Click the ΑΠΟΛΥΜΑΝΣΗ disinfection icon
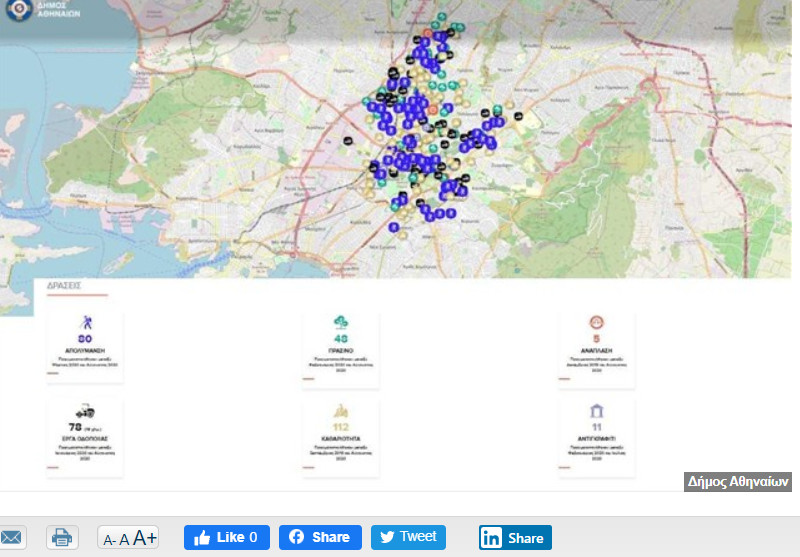 85,322
